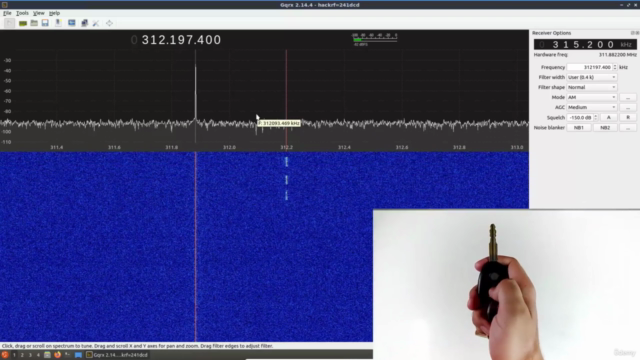The height and width of the screenshot is (360, 640).
Task: Click the 312.8 label on frequency axis
Action: (x=459, y=147)
